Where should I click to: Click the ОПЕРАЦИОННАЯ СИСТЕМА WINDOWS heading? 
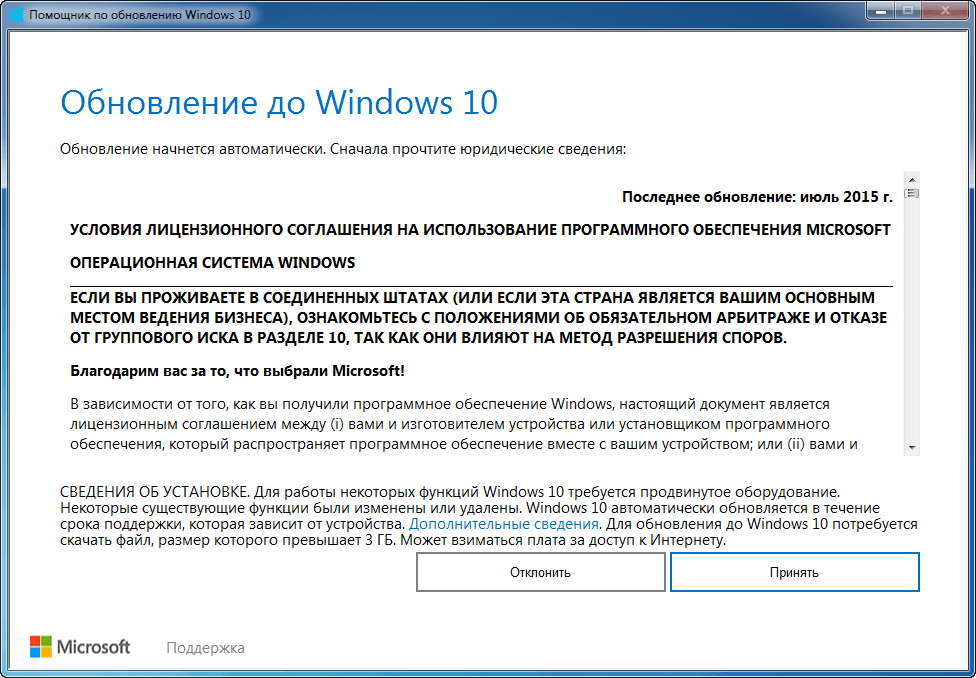coord(212,263)
